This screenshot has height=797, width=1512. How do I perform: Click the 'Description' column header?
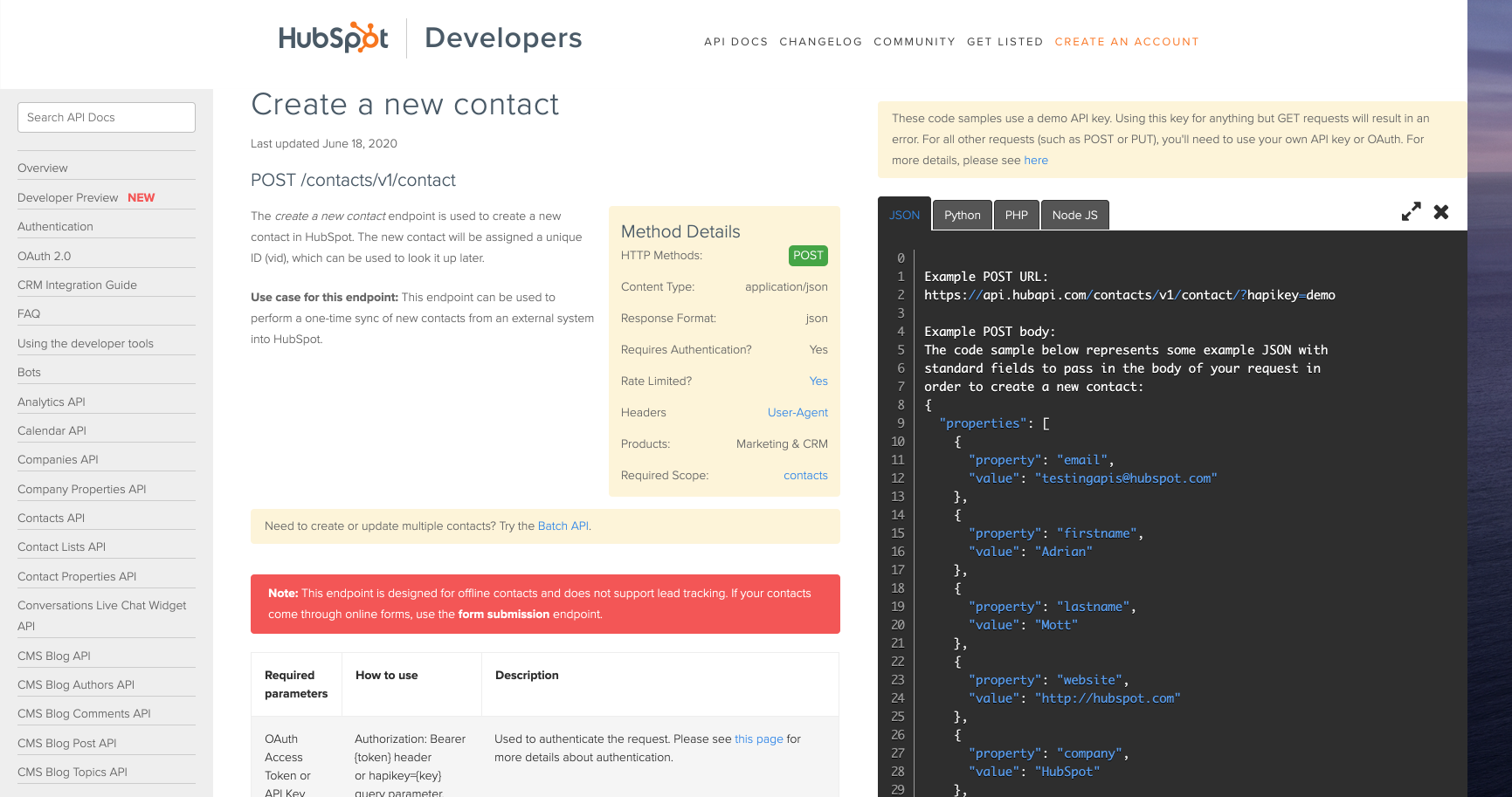coord(527,675)
